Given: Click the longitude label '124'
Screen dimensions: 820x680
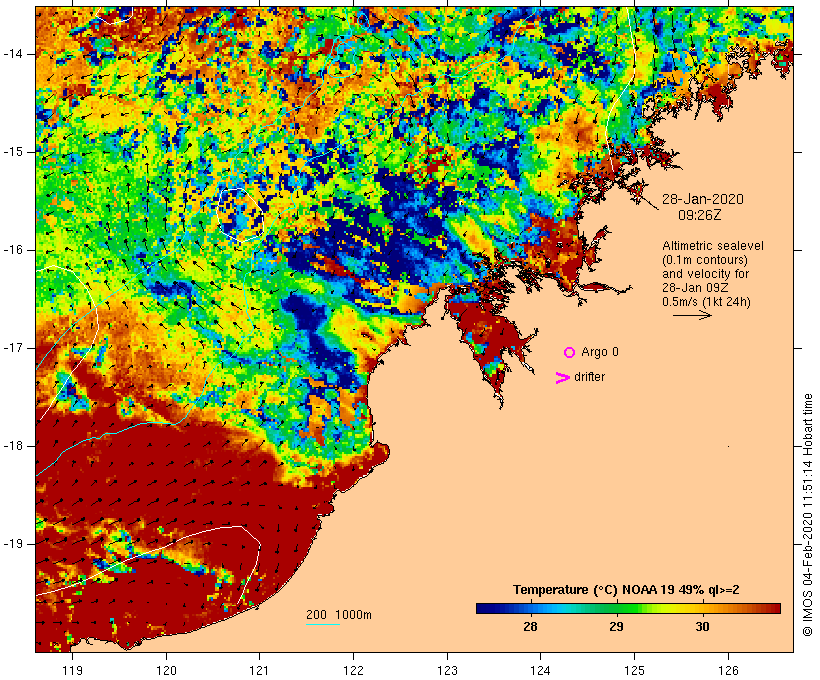Looking at the screenshot, I should click(540, 670).
